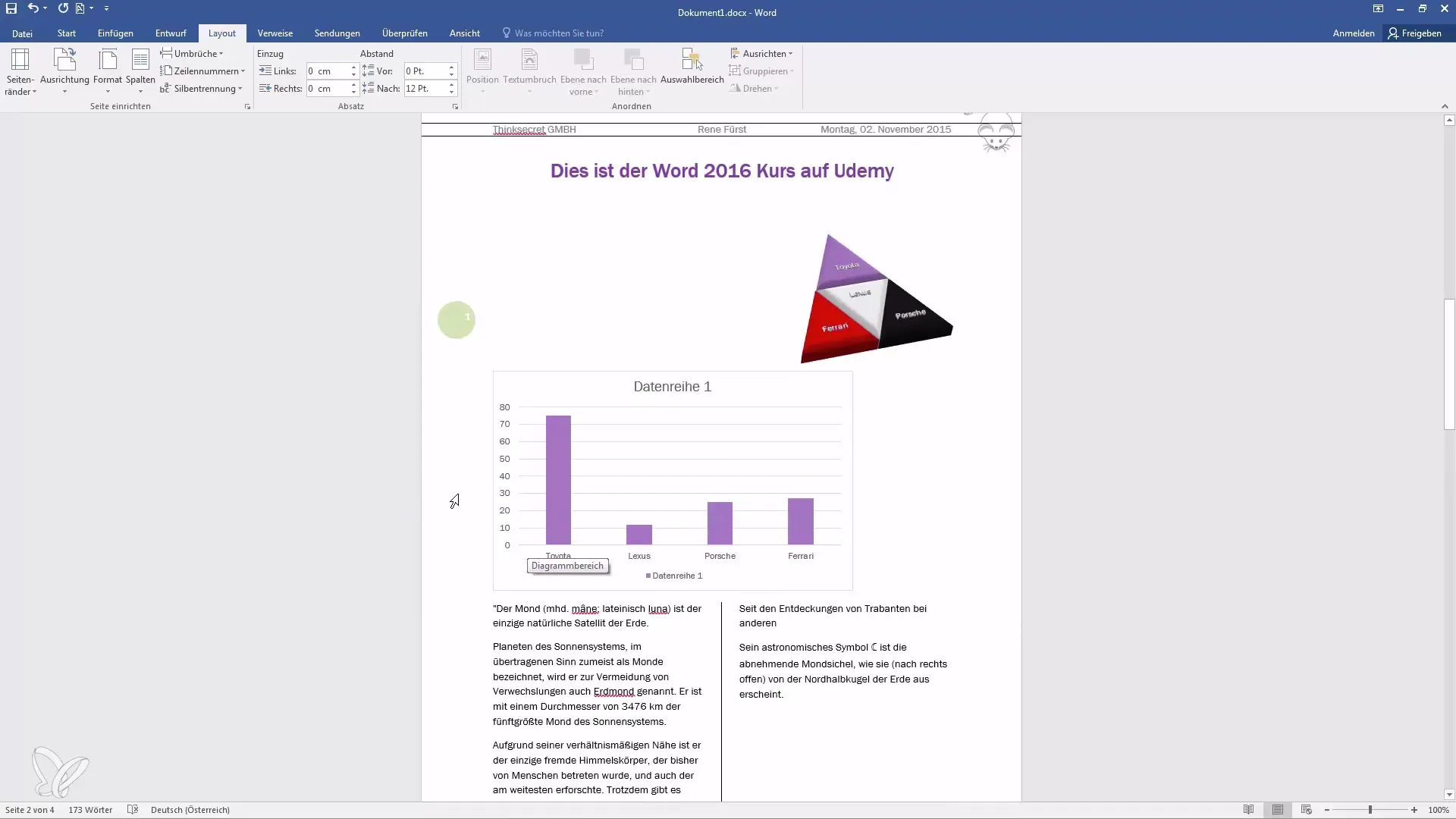
Task: Click the proofing spell-check status icon
Action: pyautogui.click(x=133, y=810)
